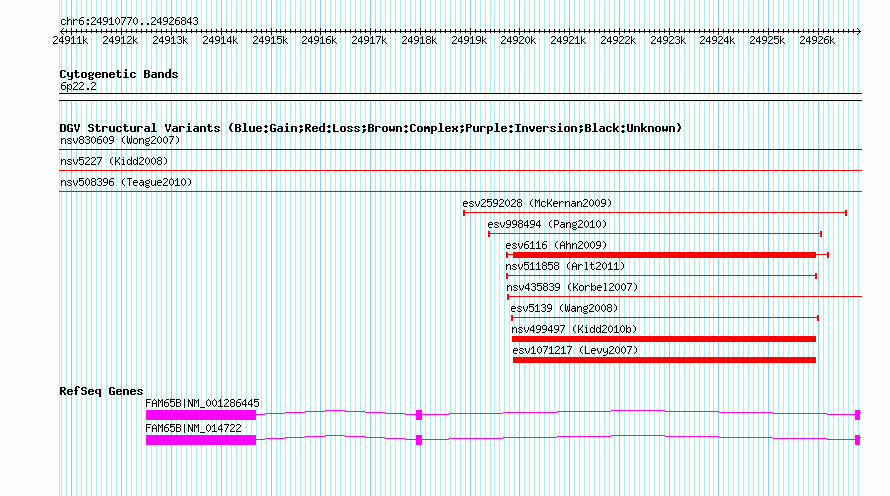Click the 24918k ruler position
The height and width of the screenshot is (496, 890).
tap(419, 40)
